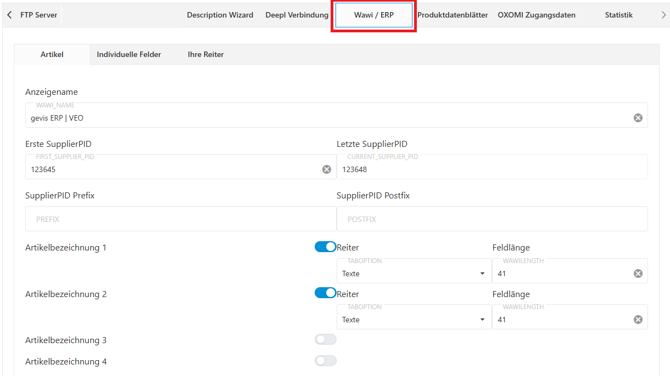This screenshot has width=670, height=376.
Task: Select the Wawi / ERP tab
Action: pyautogui.click(x=374, y=15)
